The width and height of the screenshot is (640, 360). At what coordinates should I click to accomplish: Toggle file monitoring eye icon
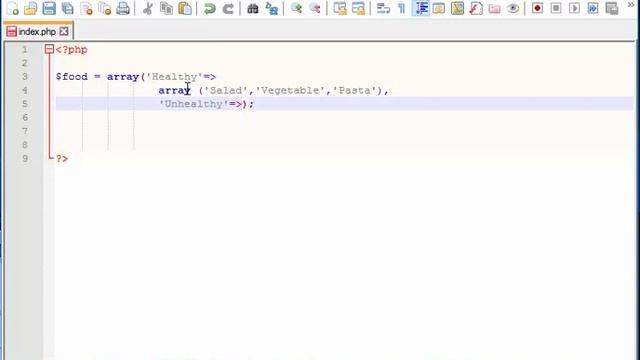point(513,8)
